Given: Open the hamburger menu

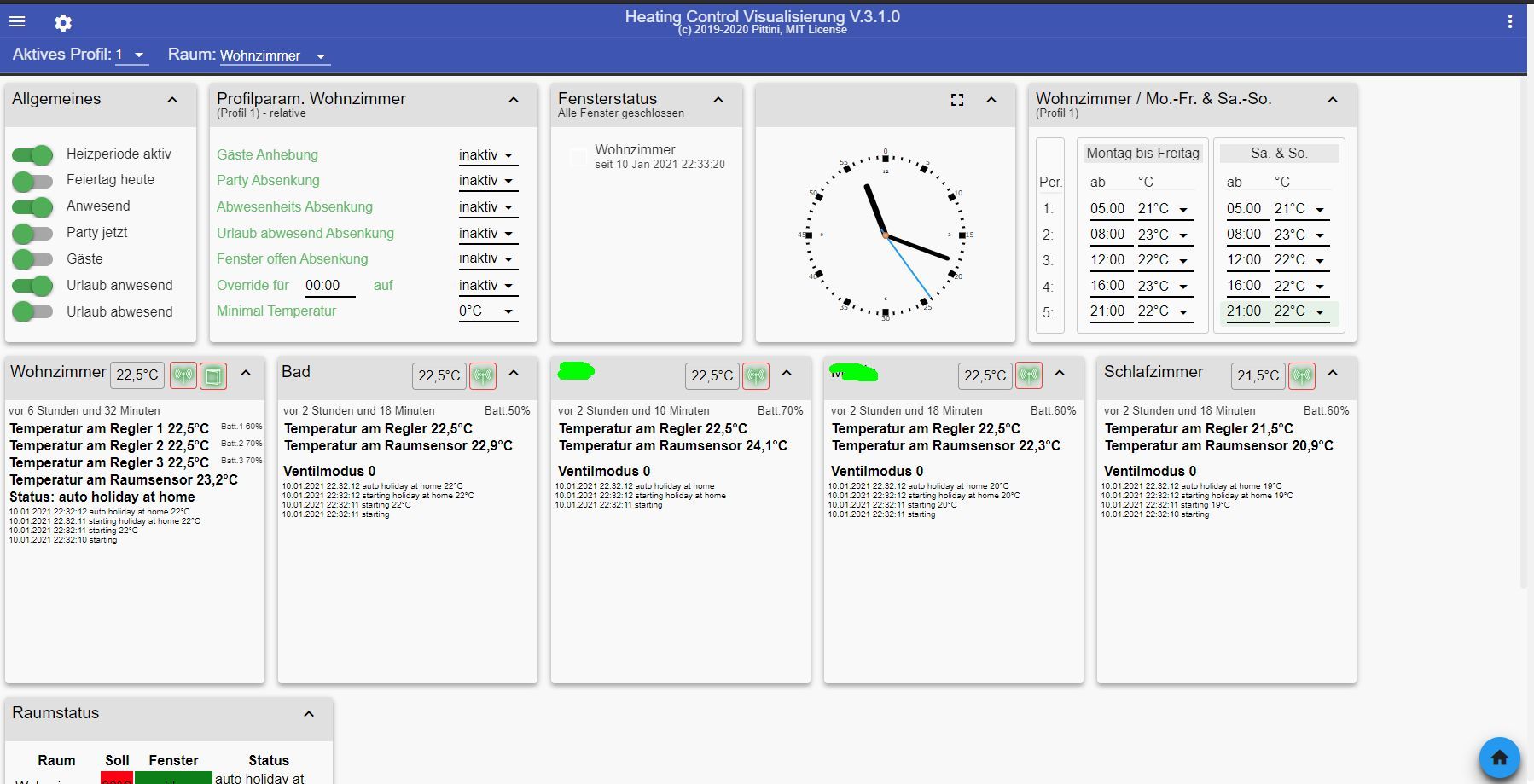Looking at the screenshot, I should pyautogui.click(x=17, y=22).
